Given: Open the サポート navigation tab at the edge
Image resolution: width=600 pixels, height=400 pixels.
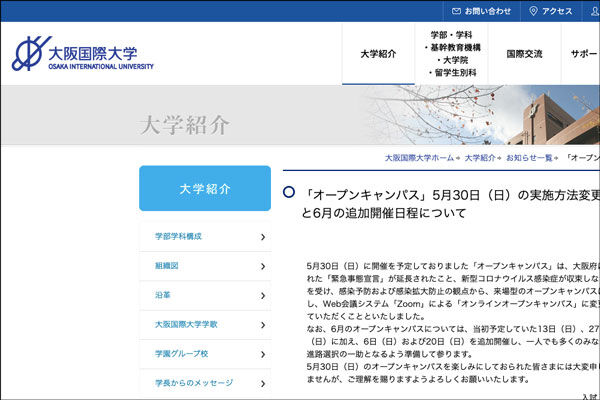Looking at the screenshot, I should pos(581,54).
